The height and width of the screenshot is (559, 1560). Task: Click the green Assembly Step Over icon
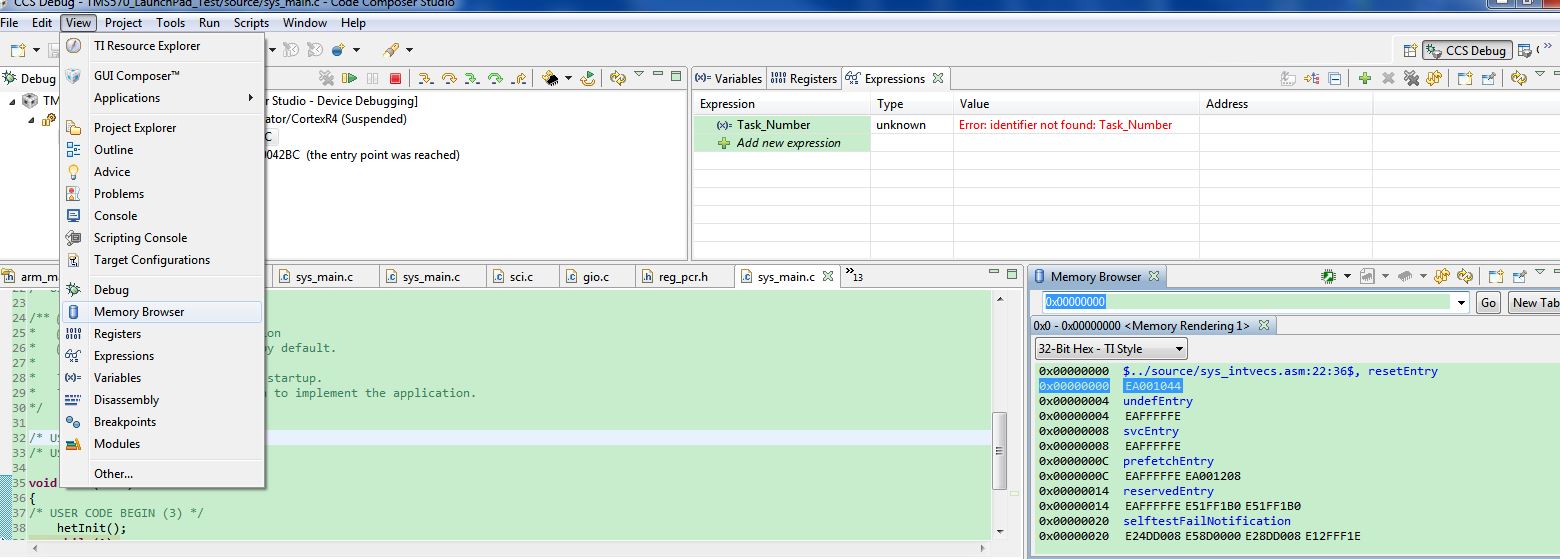click(x=497, y=78)
